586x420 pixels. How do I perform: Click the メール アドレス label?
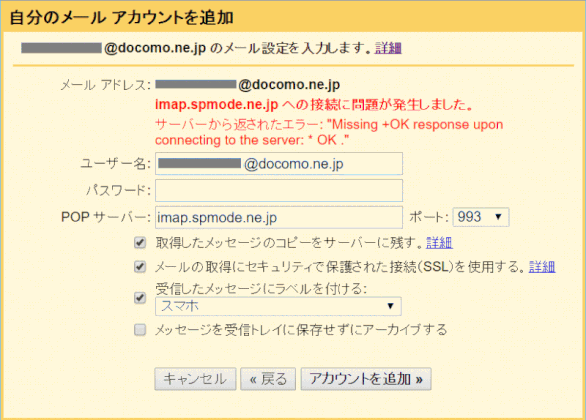105,85
